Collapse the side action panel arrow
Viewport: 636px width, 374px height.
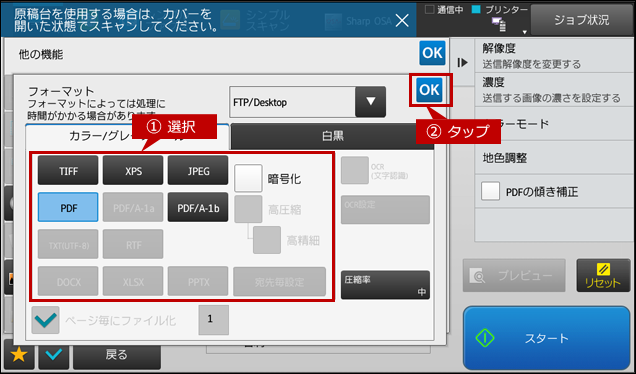pos(462,62)
